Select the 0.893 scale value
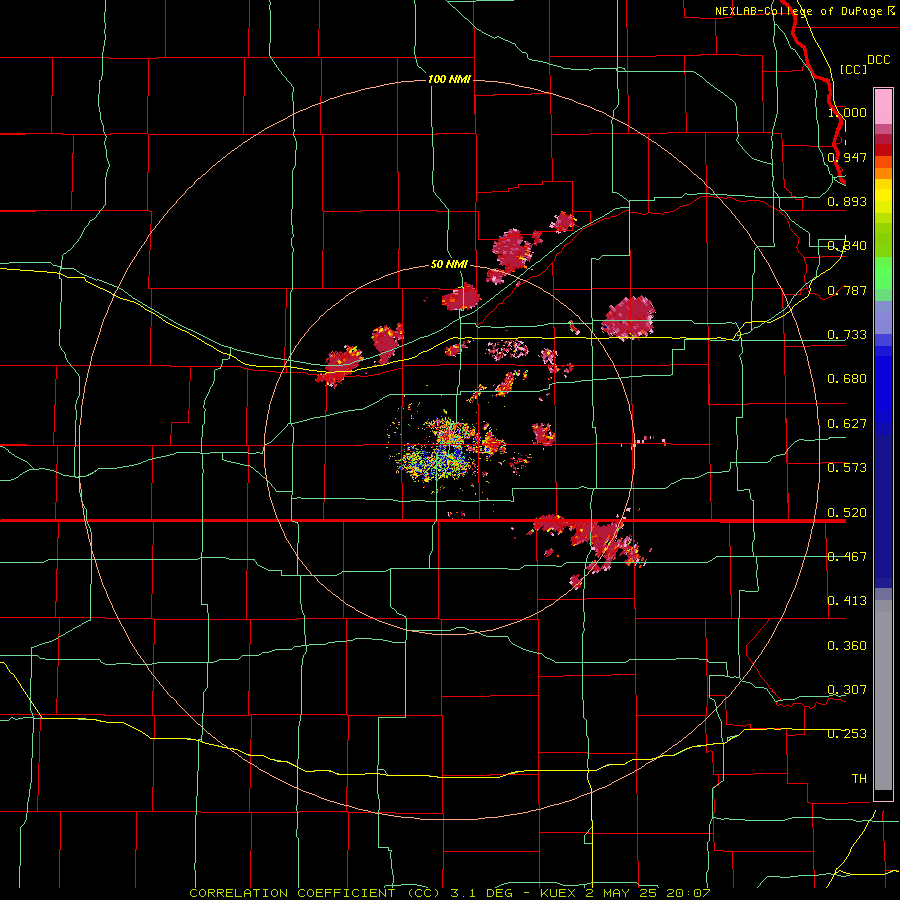Image resolution: width=900 pixels, height=900 pixels. pyautogui.click(x=847, y=201)
